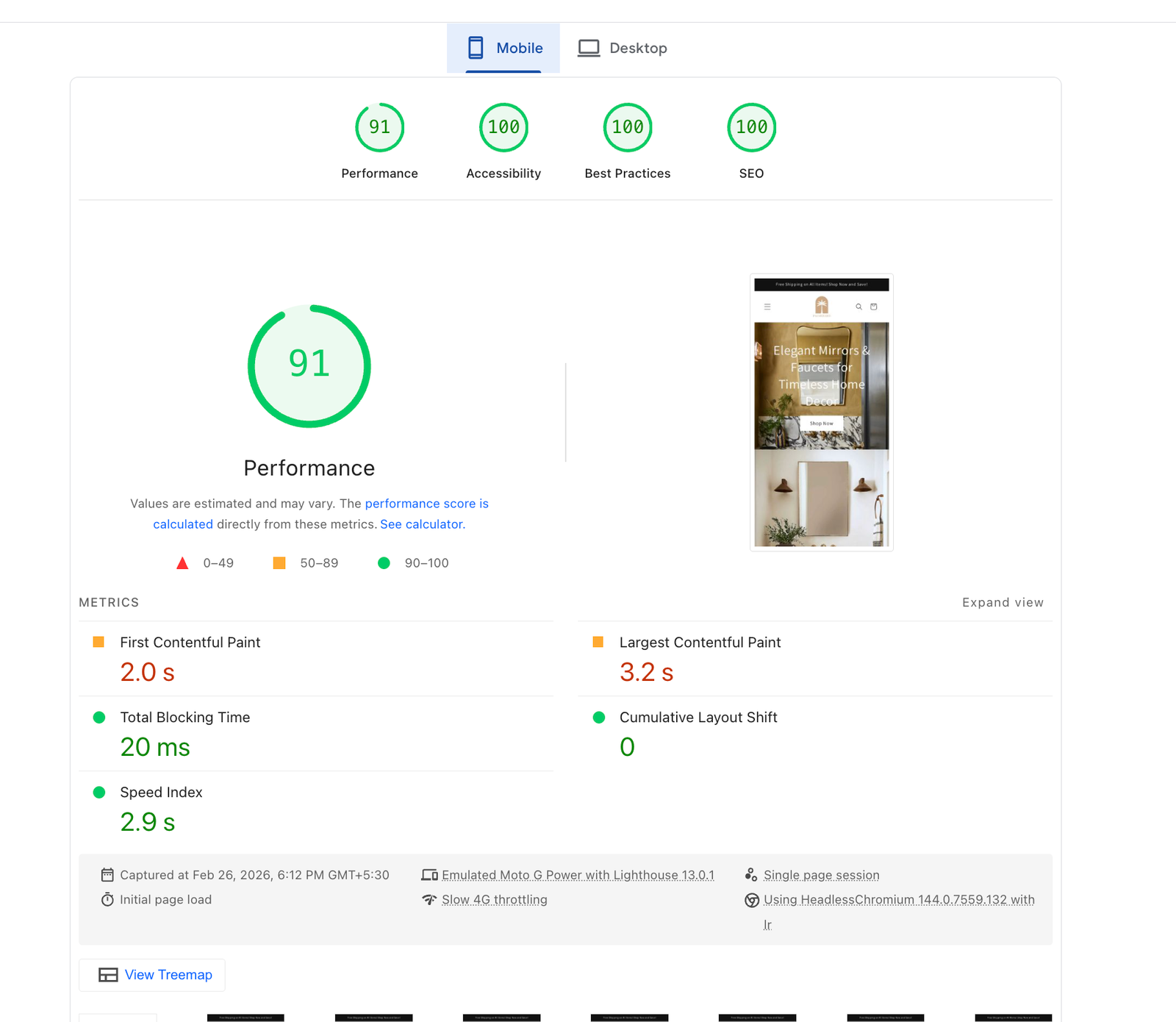The width and height of the screenshot is (1176, 1022).
Task: Click the Speed Index green status dot
Action: click(99, 793)
